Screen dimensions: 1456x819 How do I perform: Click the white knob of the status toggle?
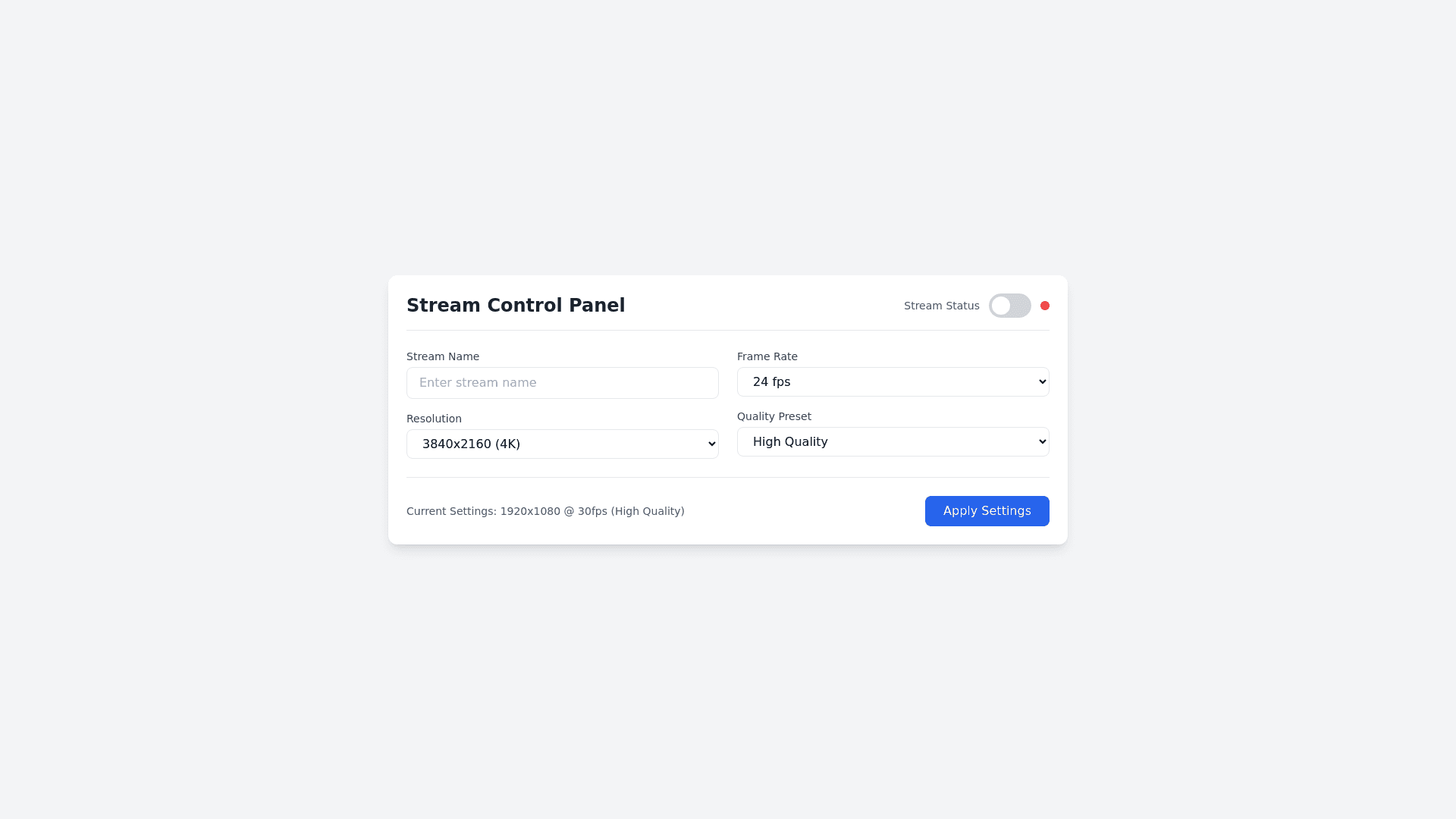(1001, 306)
